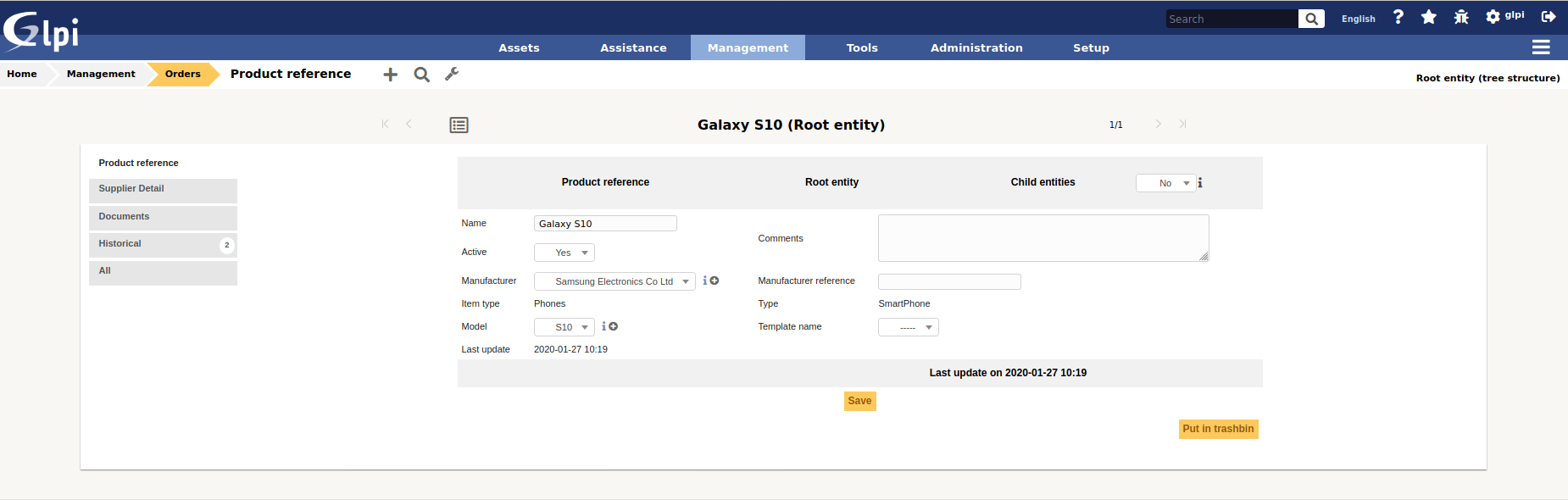Screen dimensions: 1568x500
Task: Click Put in trashbin button
Action: [1218, 429]
